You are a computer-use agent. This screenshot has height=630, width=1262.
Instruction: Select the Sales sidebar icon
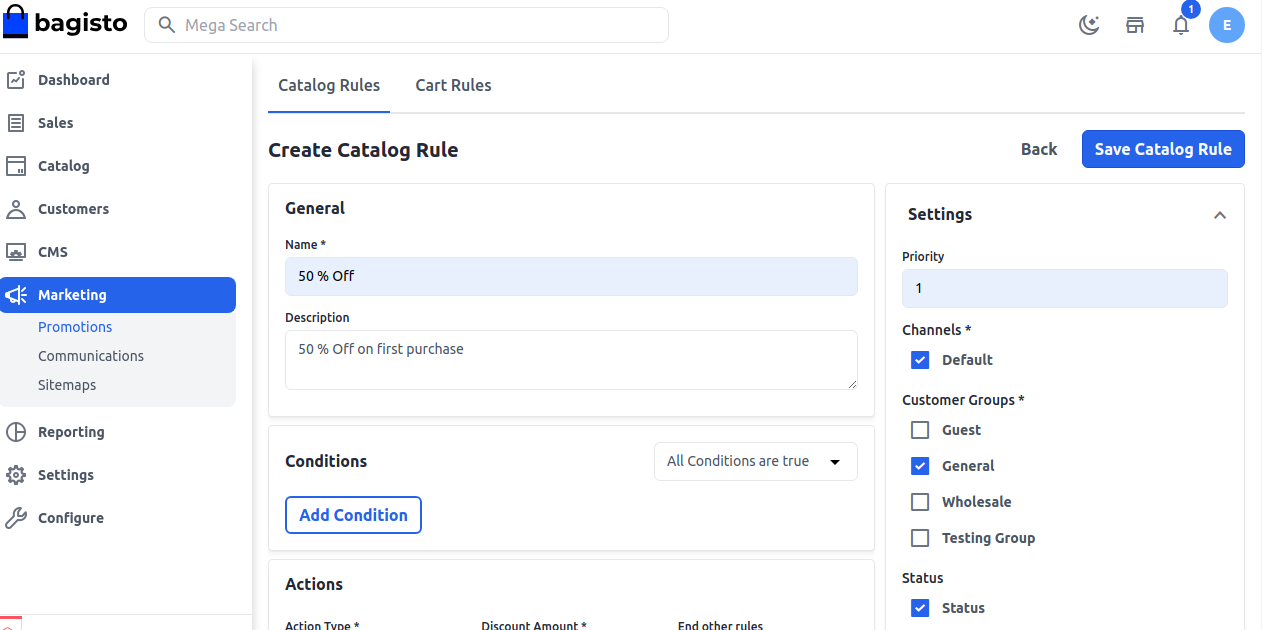point(17,122)
